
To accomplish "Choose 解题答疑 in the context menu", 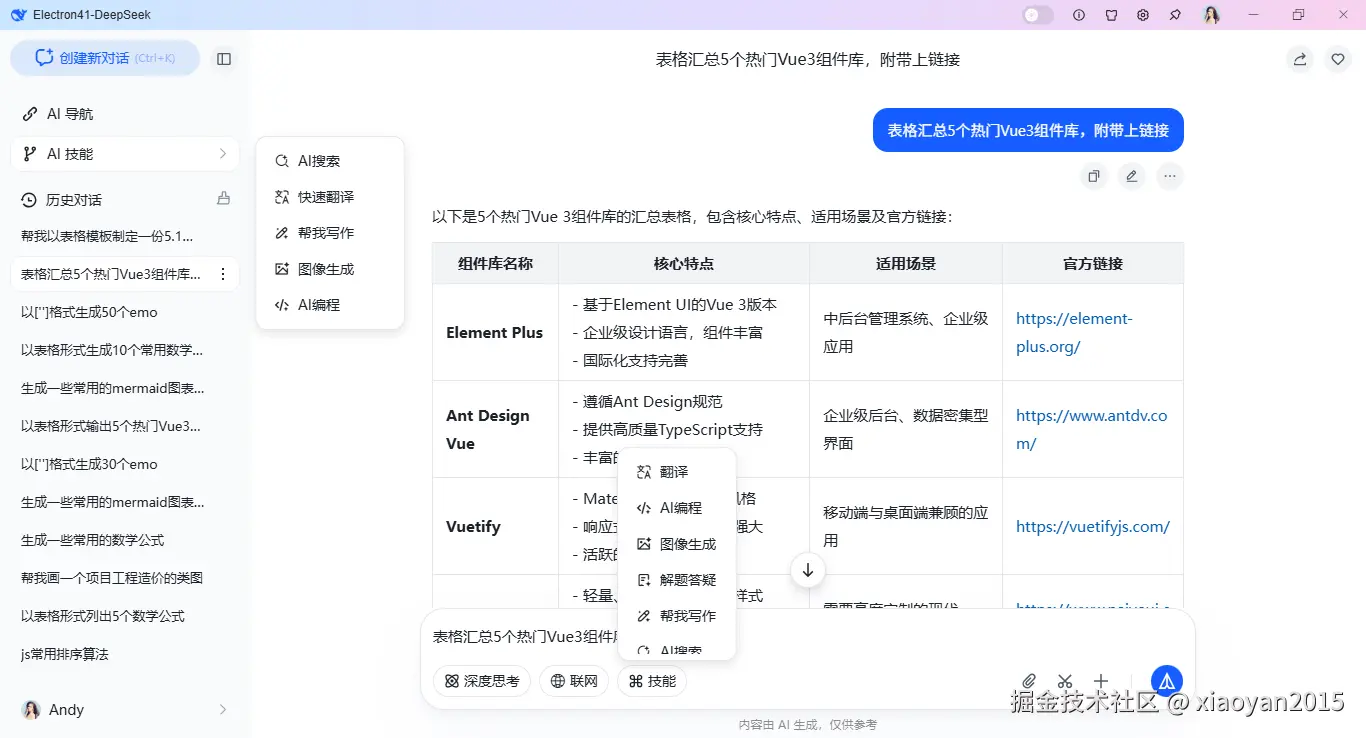I will 690,579.
